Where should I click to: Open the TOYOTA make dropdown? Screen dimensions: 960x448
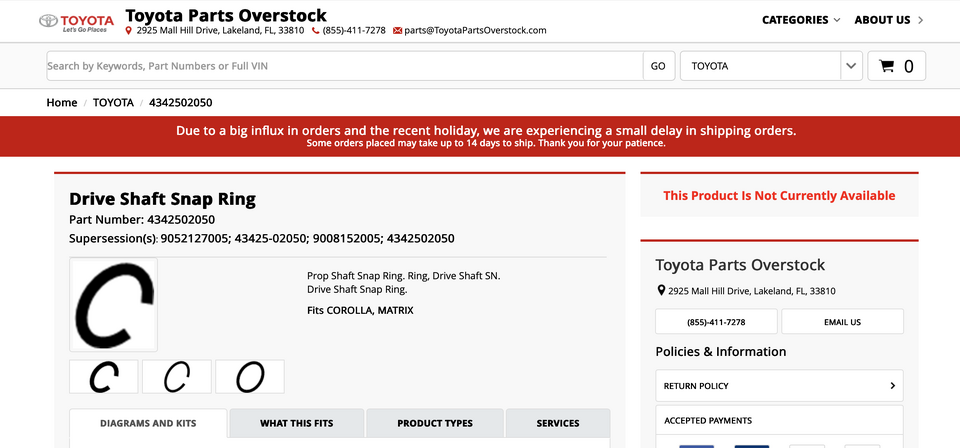[x=771, y=66]
